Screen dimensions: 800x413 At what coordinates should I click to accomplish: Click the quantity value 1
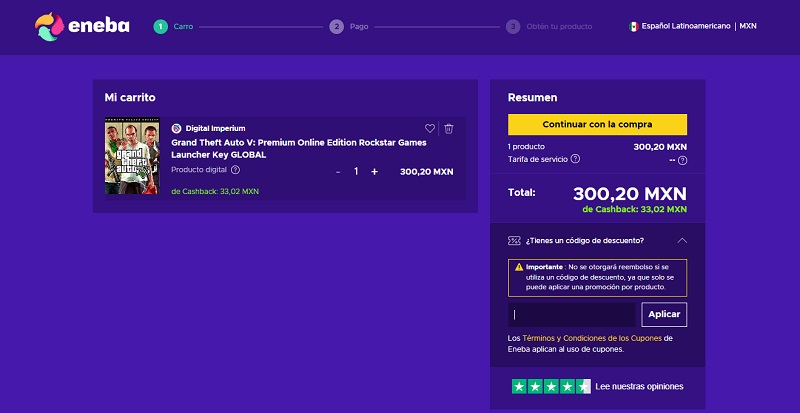click(356, 172)
